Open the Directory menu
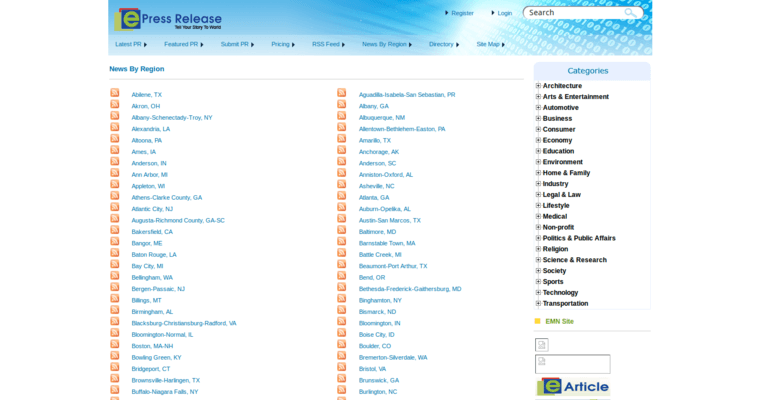Image resolution: width=760 pixels, height=400 pixels. pyautogui.click(x=443, y=44)
